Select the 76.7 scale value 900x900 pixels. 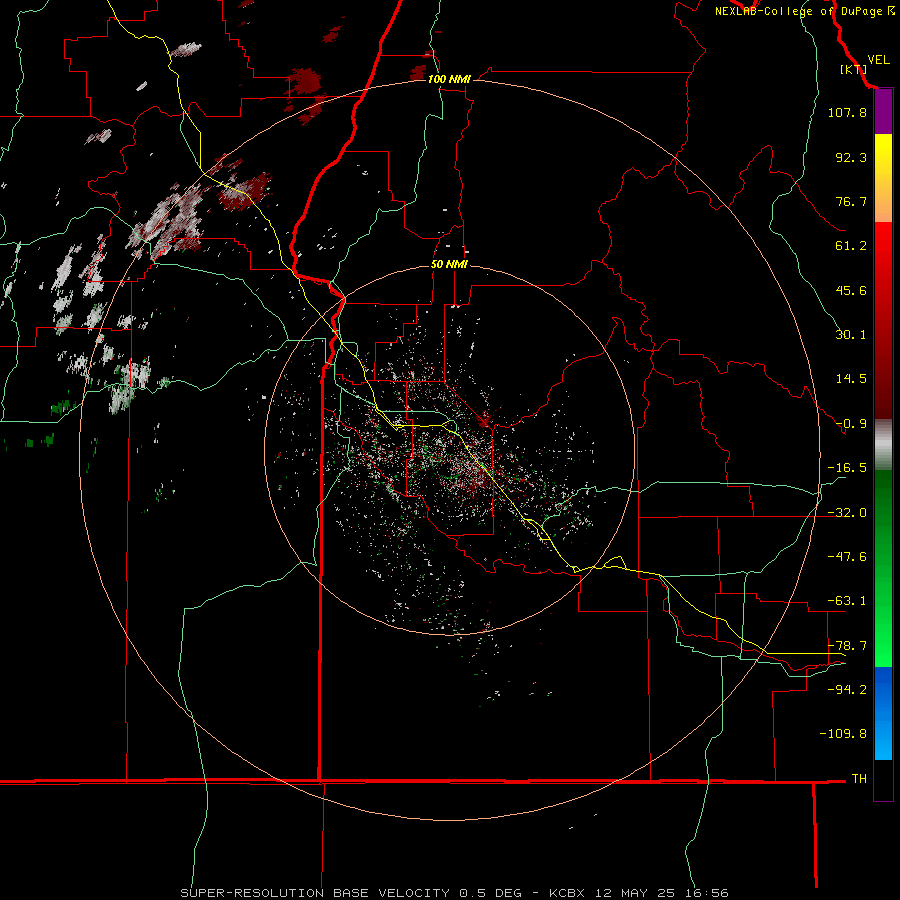pos(851,201)
